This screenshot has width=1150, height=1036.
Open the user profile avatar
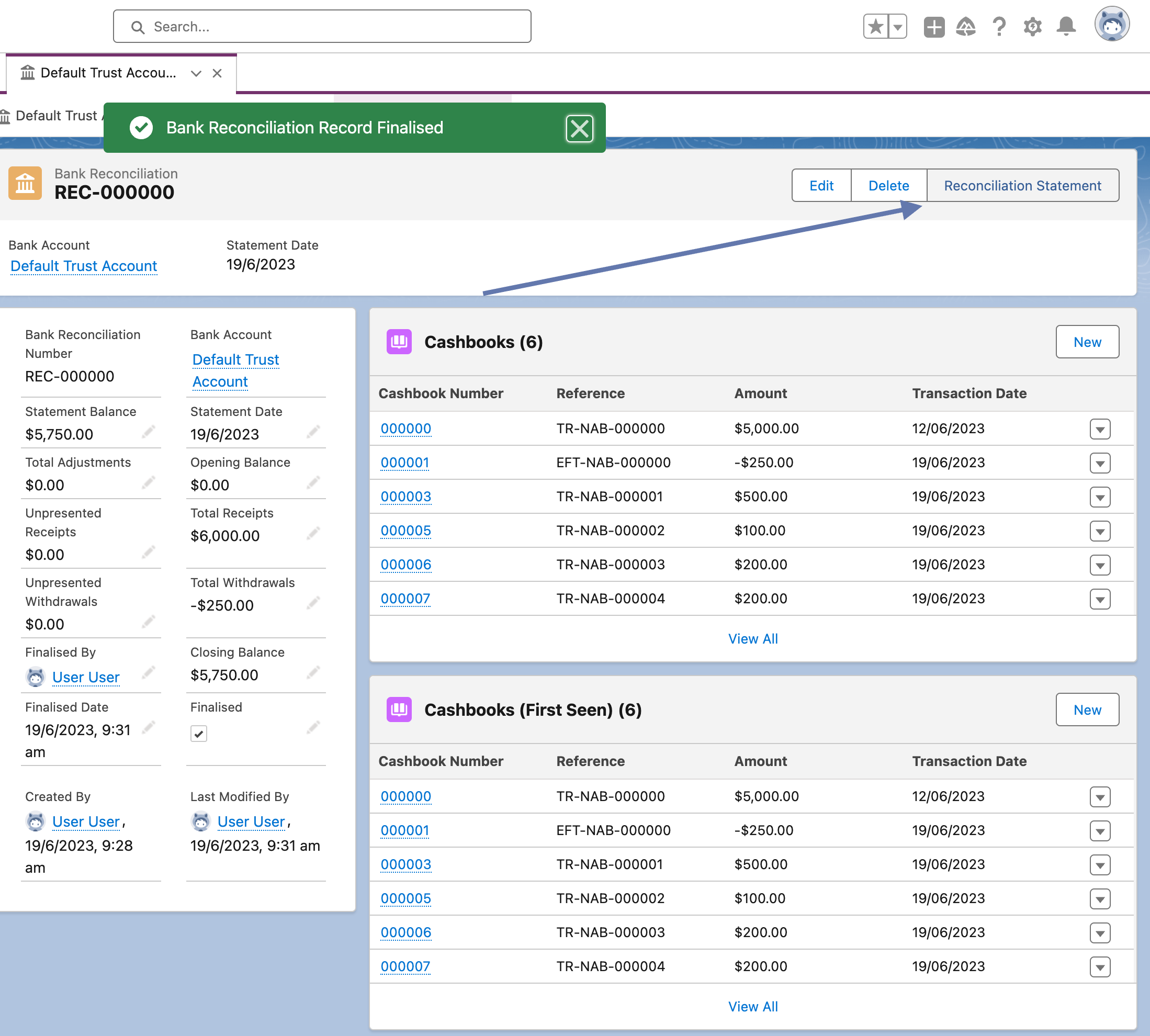(x=1111, y=25)
